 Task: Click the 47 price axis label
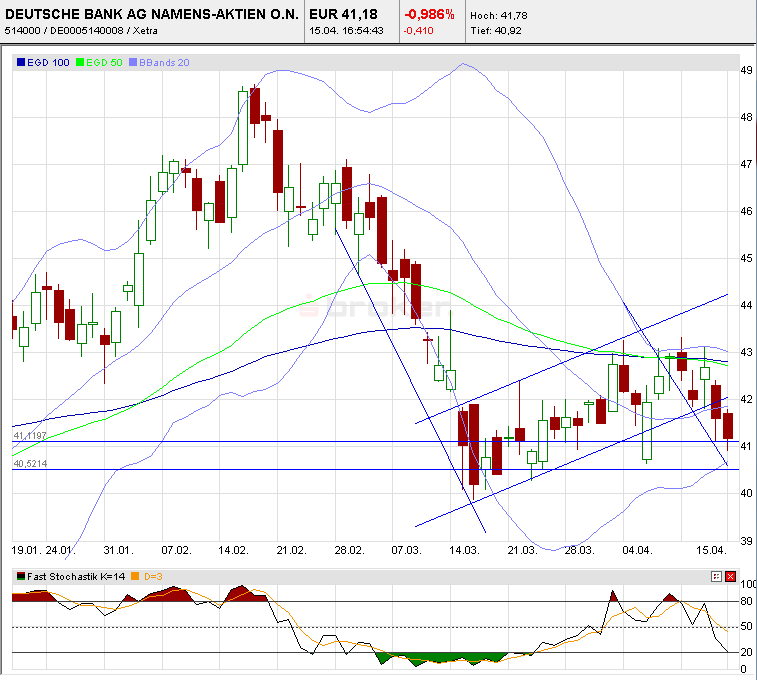[x=746, y=165]
